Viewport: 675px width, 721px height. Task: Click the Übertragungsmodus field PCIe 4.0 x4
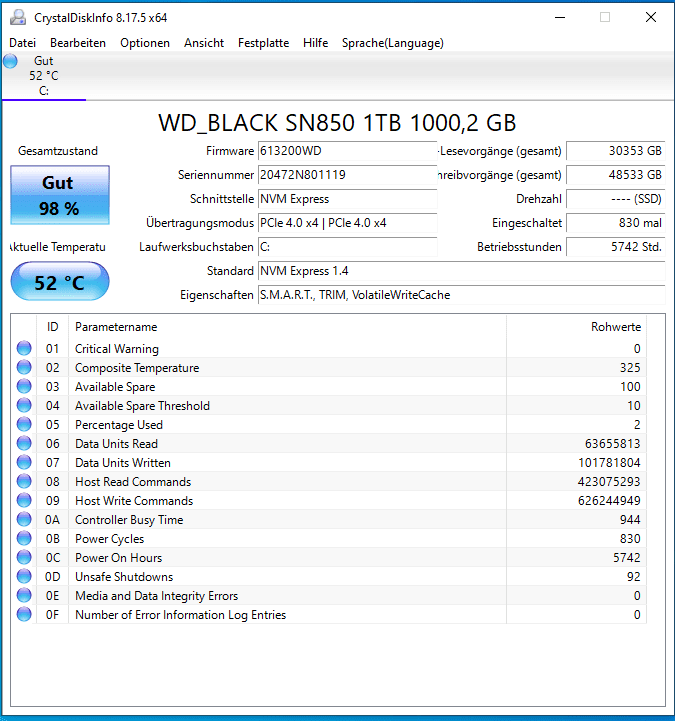[x=347, y=223]
